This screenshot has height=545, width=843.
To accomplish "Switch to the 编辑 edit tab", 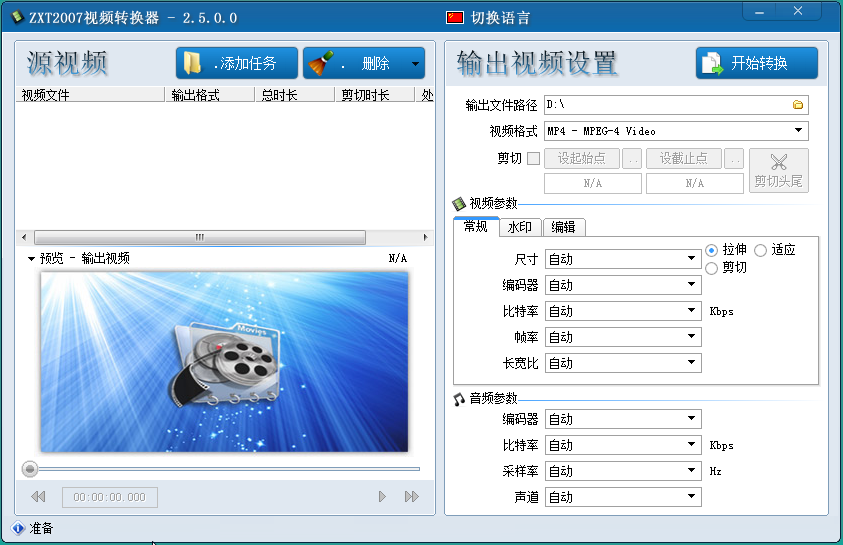I will [563, 227].
